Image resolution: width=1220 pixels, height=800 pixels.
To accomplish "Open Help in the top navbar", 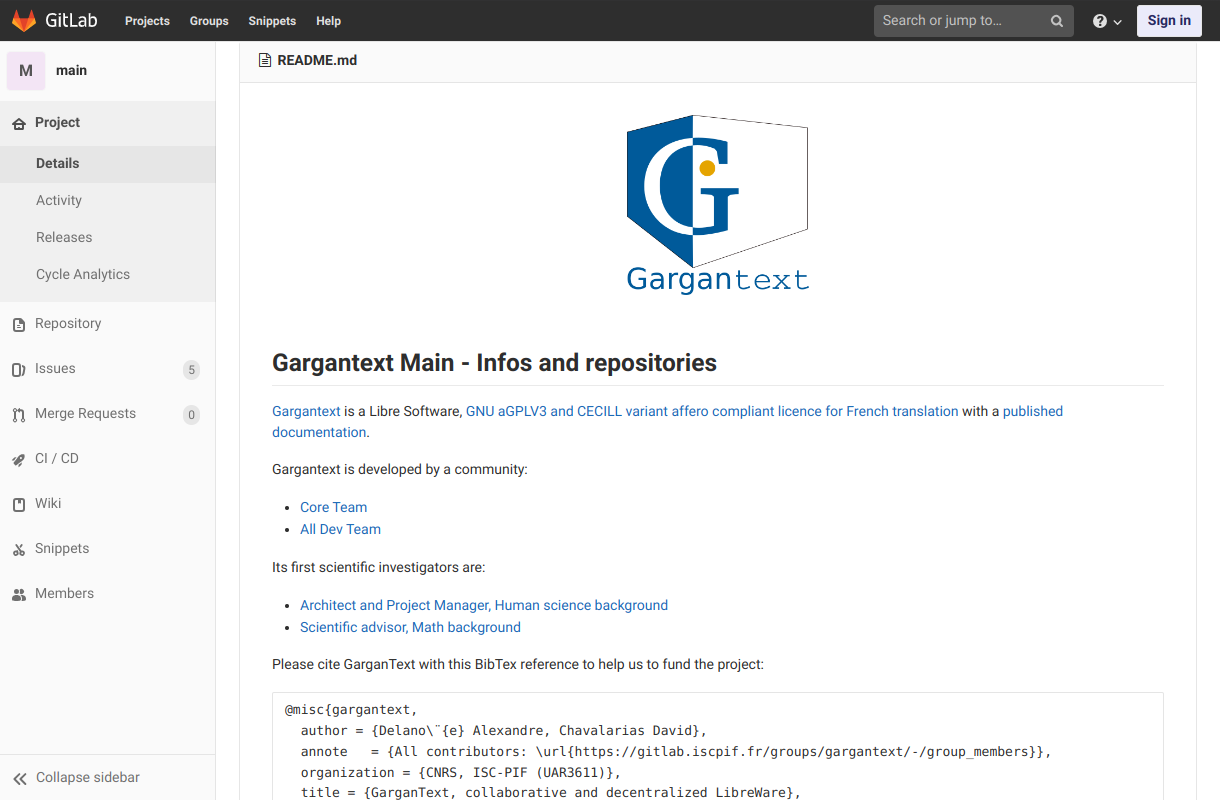I will click(x=328, y=21).
